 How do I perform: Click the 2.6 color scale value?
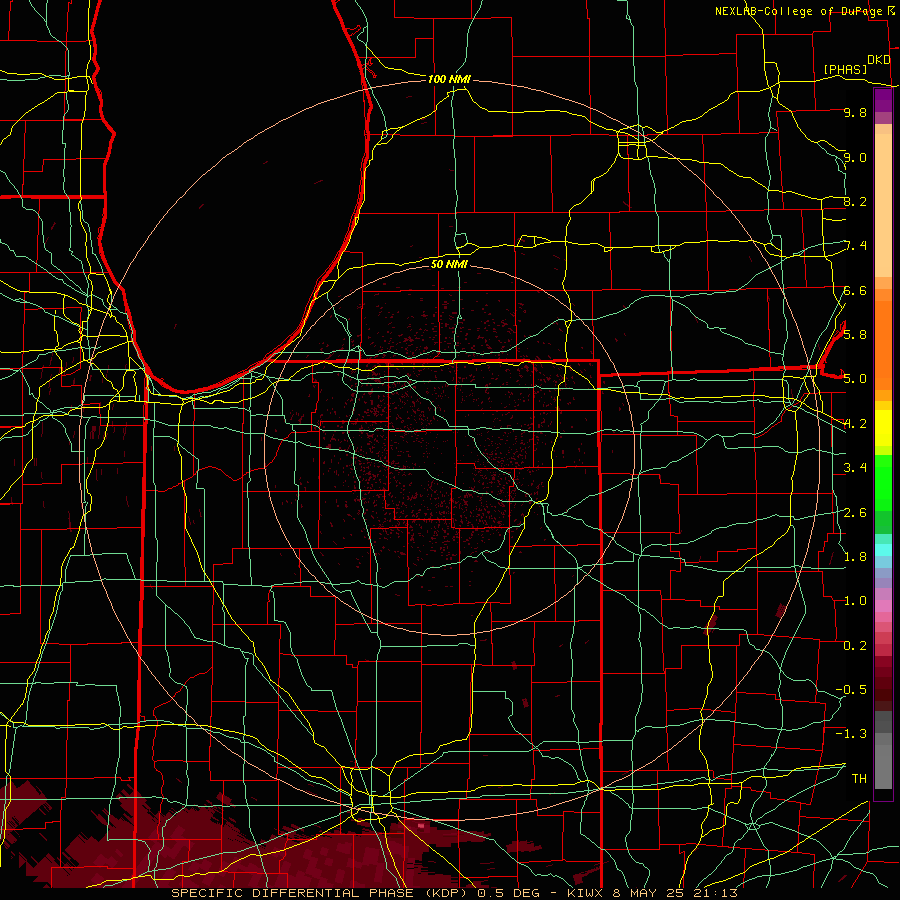[855, 513]
